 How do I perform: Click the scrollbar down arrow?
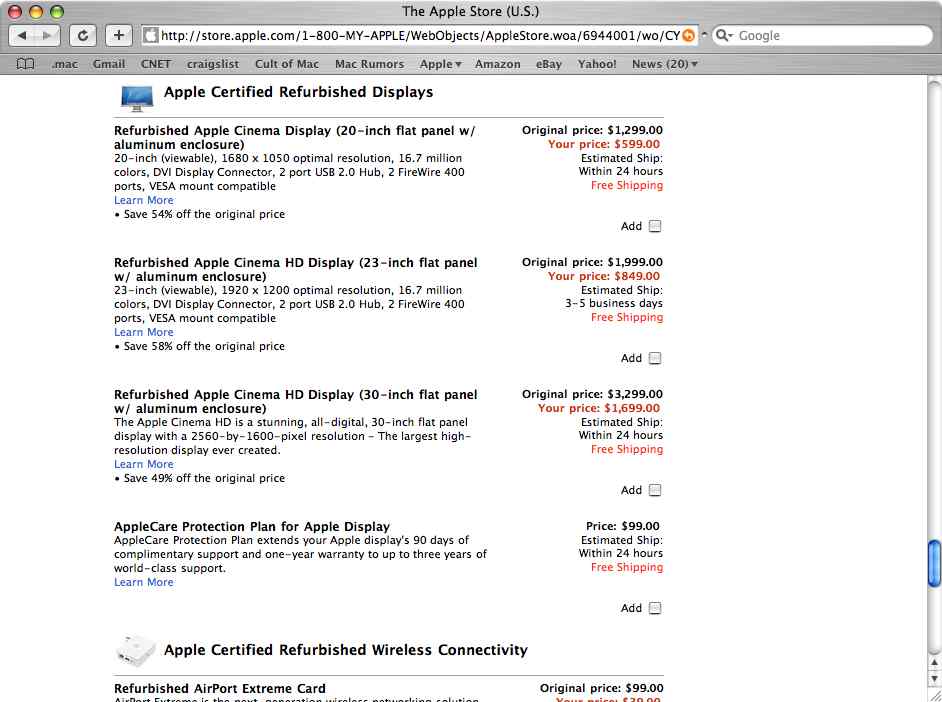pos(934,678)
